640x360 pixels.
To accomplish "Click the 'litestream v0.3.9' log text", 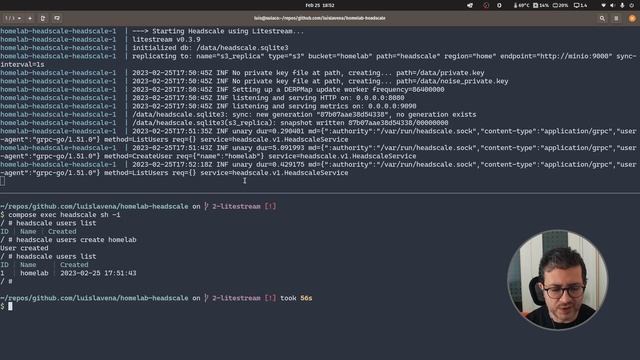I will (x=166, y=40).
